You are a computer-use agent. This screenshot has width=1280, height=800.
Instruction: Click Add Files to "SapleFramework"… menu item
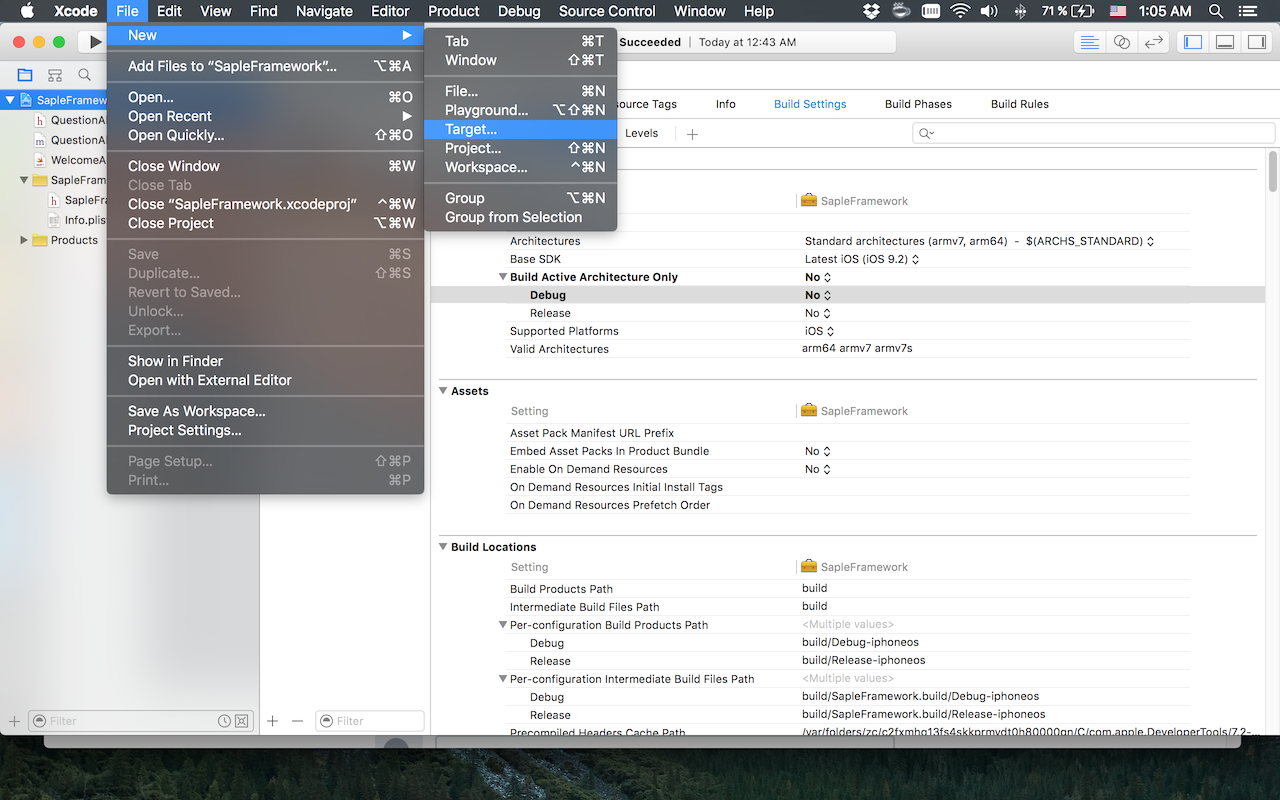coord(265,66)
